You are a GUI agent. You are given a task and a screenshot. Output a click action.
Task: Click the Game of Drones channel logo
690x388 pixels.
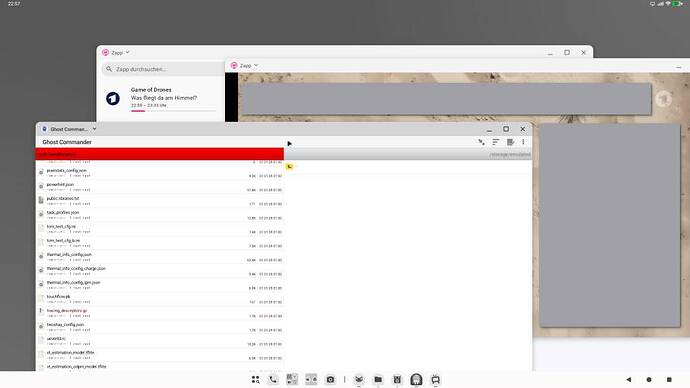click(113, 98)
